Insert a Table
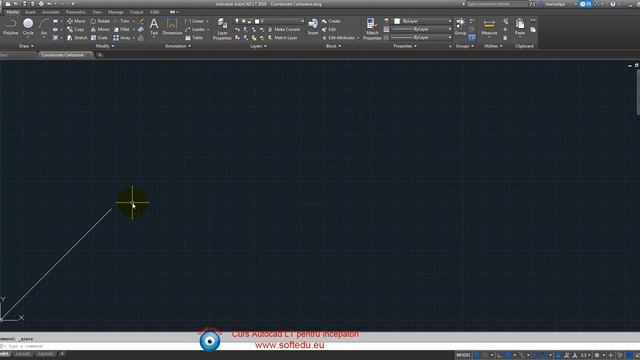Screen dimensions: 640x360 point(194,38)
